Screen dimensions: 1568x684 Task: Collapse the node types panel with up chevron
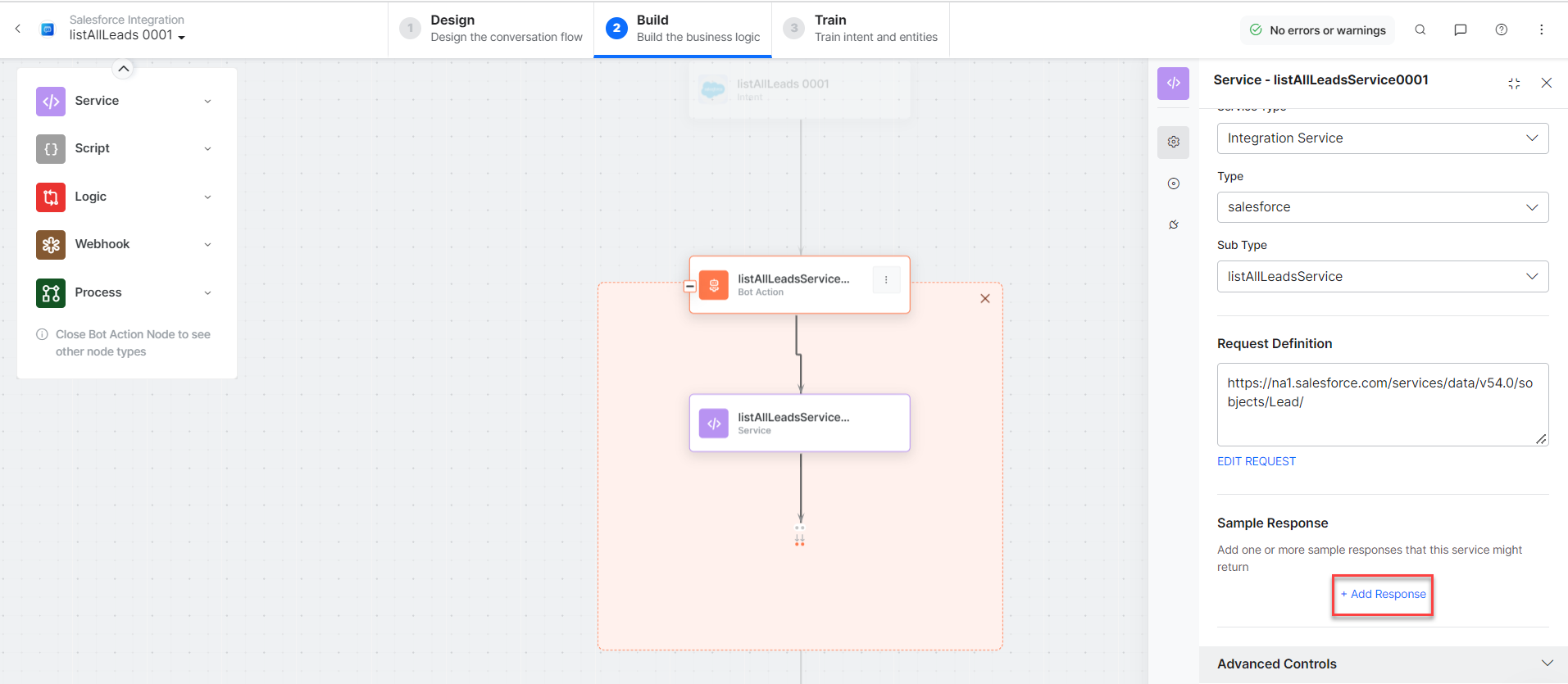tap(123, 69)
